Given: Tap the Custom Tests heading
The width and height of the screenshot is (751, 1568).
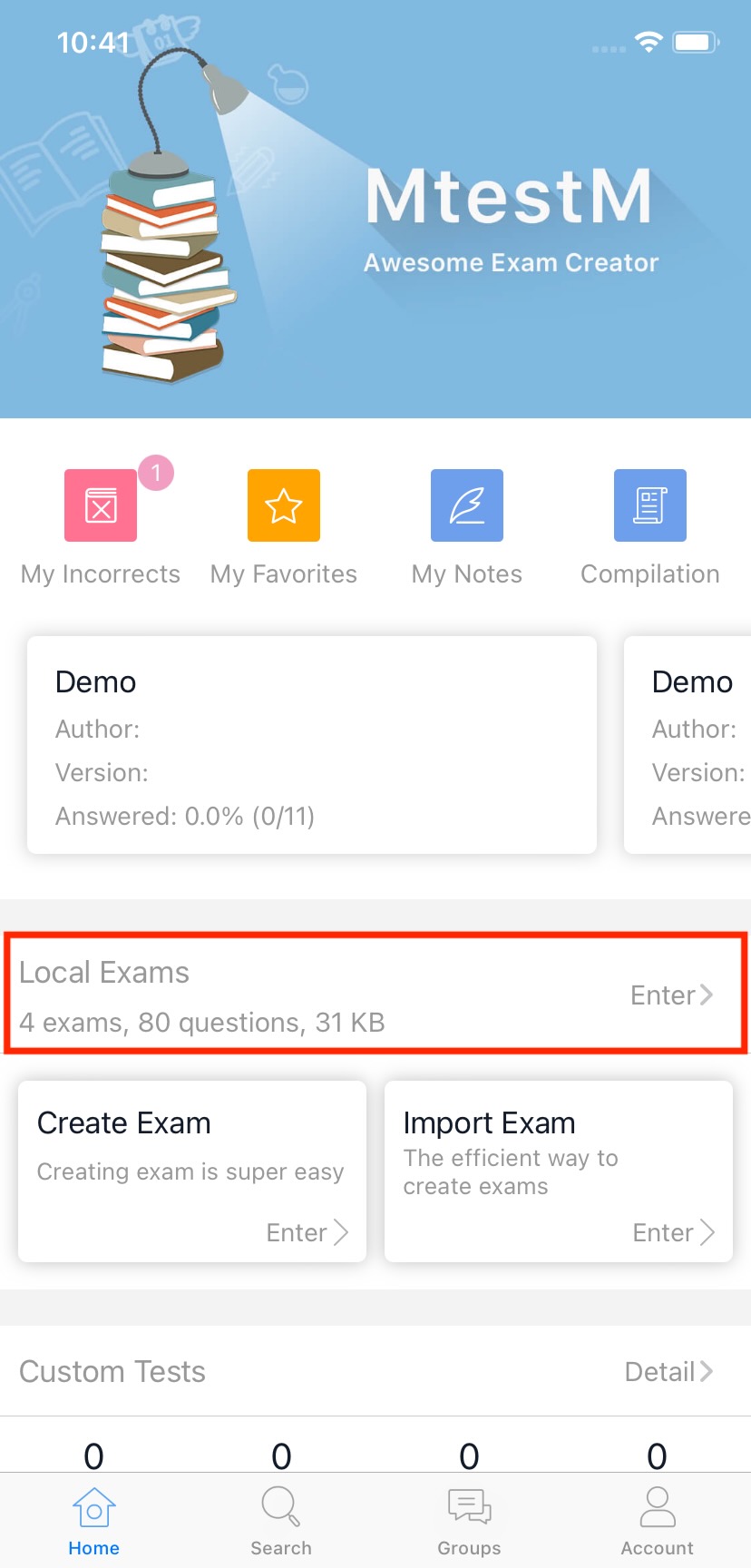Looking at the screenshot, I should [112, 1372].
